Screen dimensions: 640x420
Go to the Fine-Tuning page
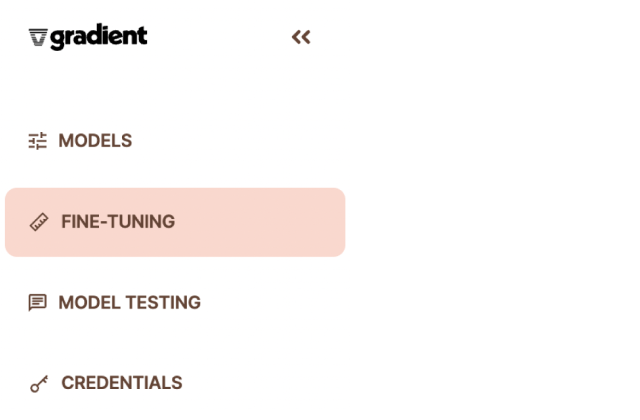175,222
